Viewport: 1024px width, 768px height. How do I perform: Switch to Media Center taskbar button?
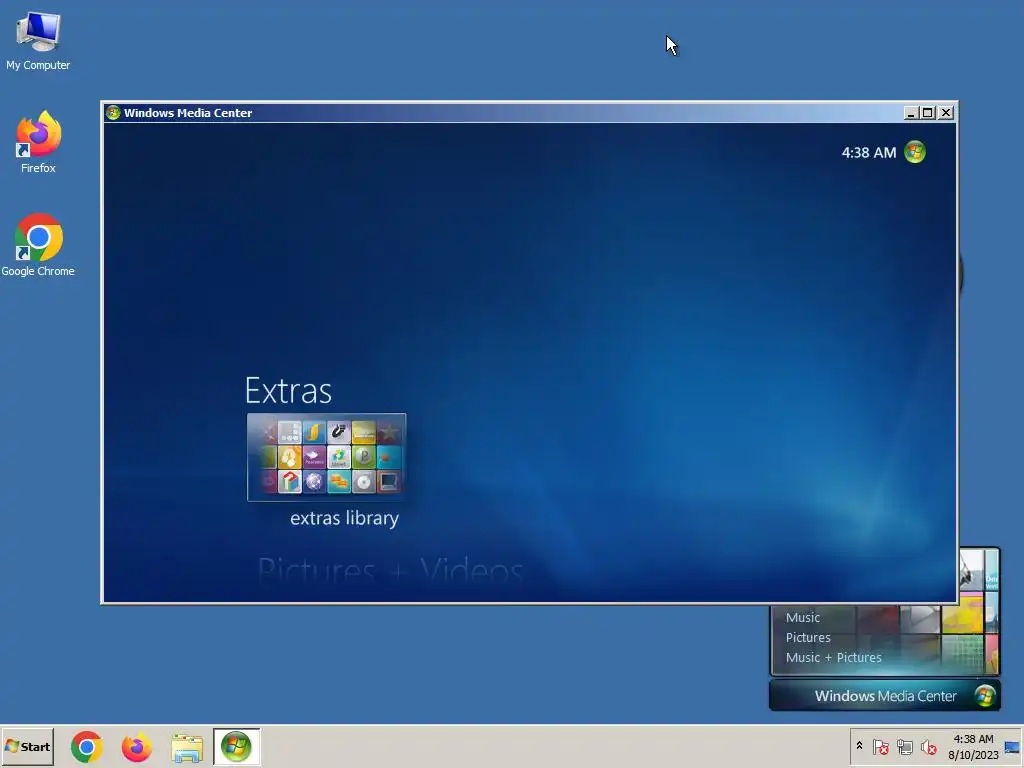(x=236, y=746)
